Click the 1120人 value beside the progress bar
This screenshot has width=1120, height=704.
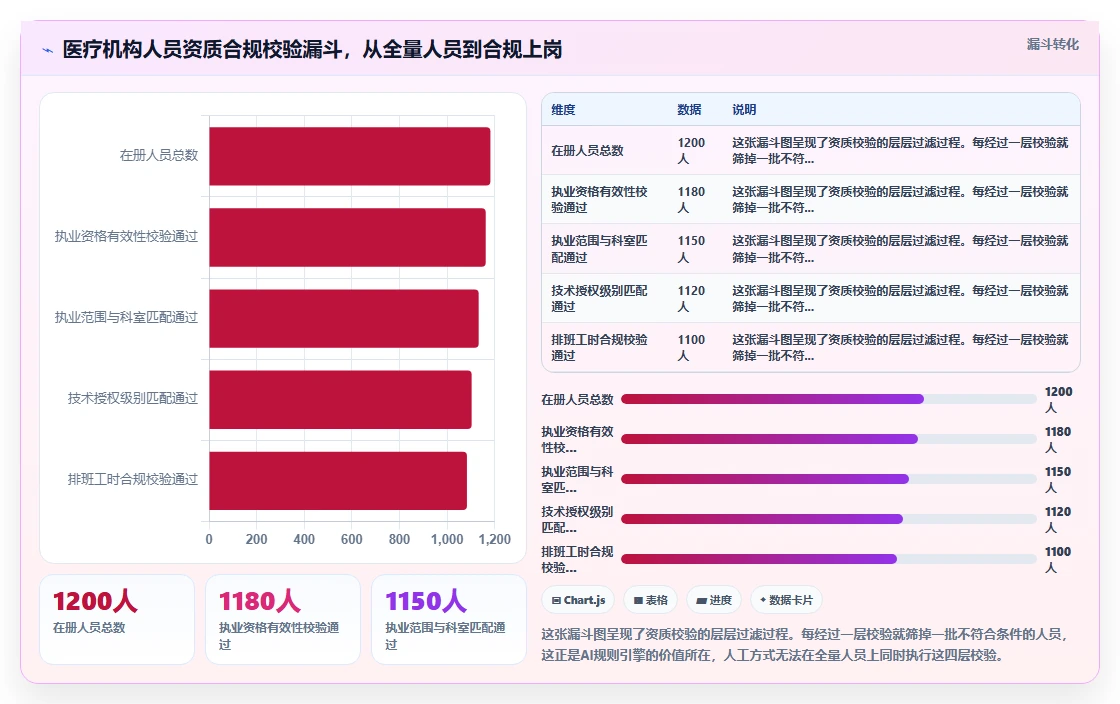click(1058, 519)
